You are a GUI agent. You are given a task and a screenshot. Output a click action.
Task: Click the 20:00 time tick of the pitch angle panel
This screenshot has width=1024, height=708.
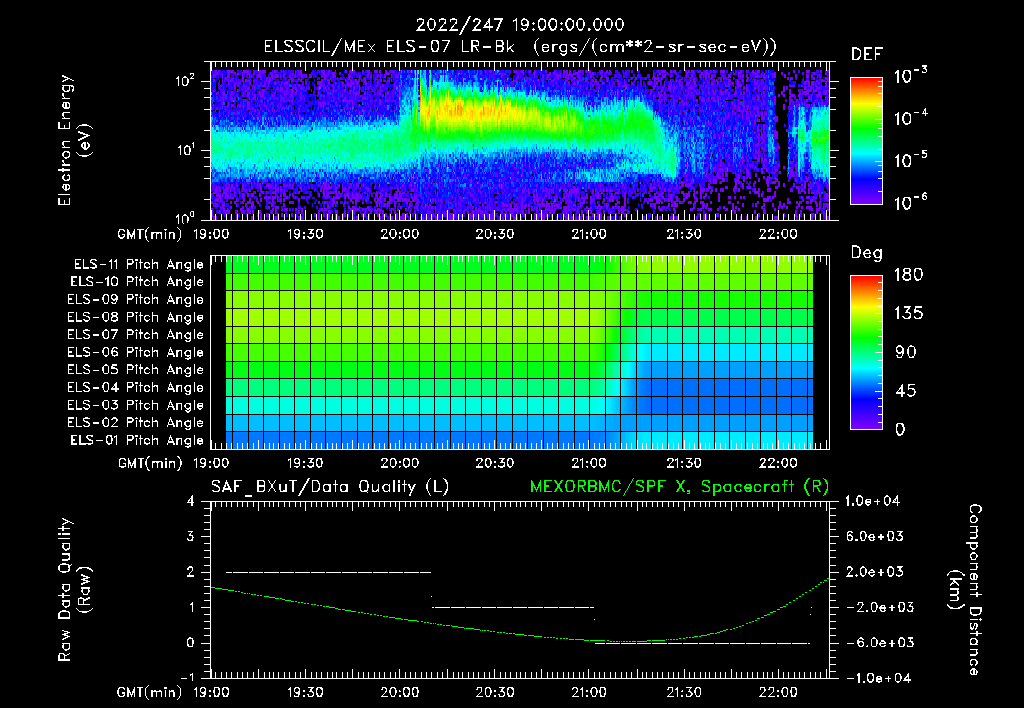point(400,463)
